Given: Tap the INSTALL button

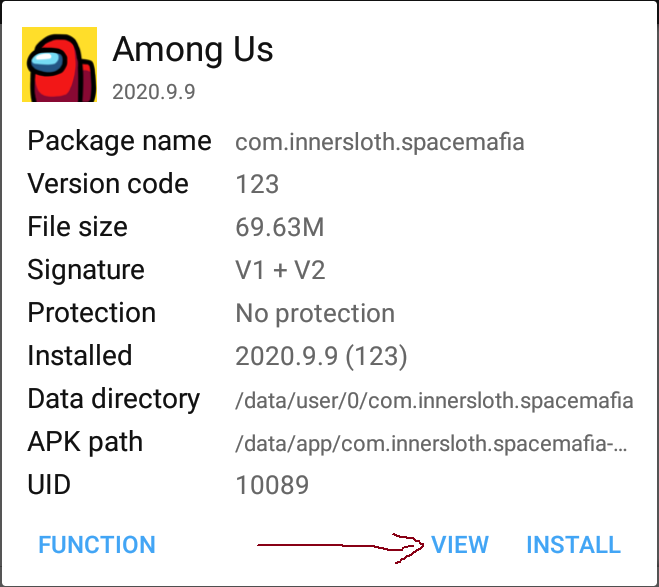Looking at the screenshot, I should tap(573, 545).
